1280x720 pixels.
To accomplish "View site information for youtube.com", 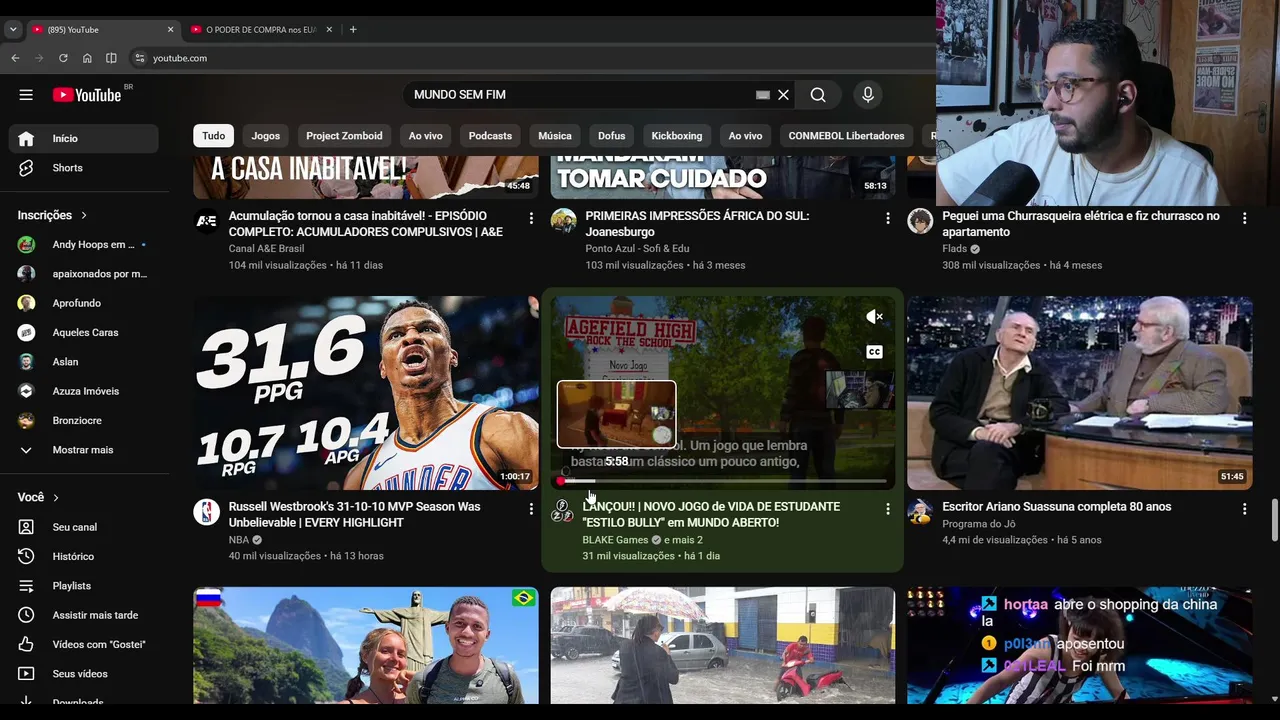I will pyautogui.click(x=140, y=58).
